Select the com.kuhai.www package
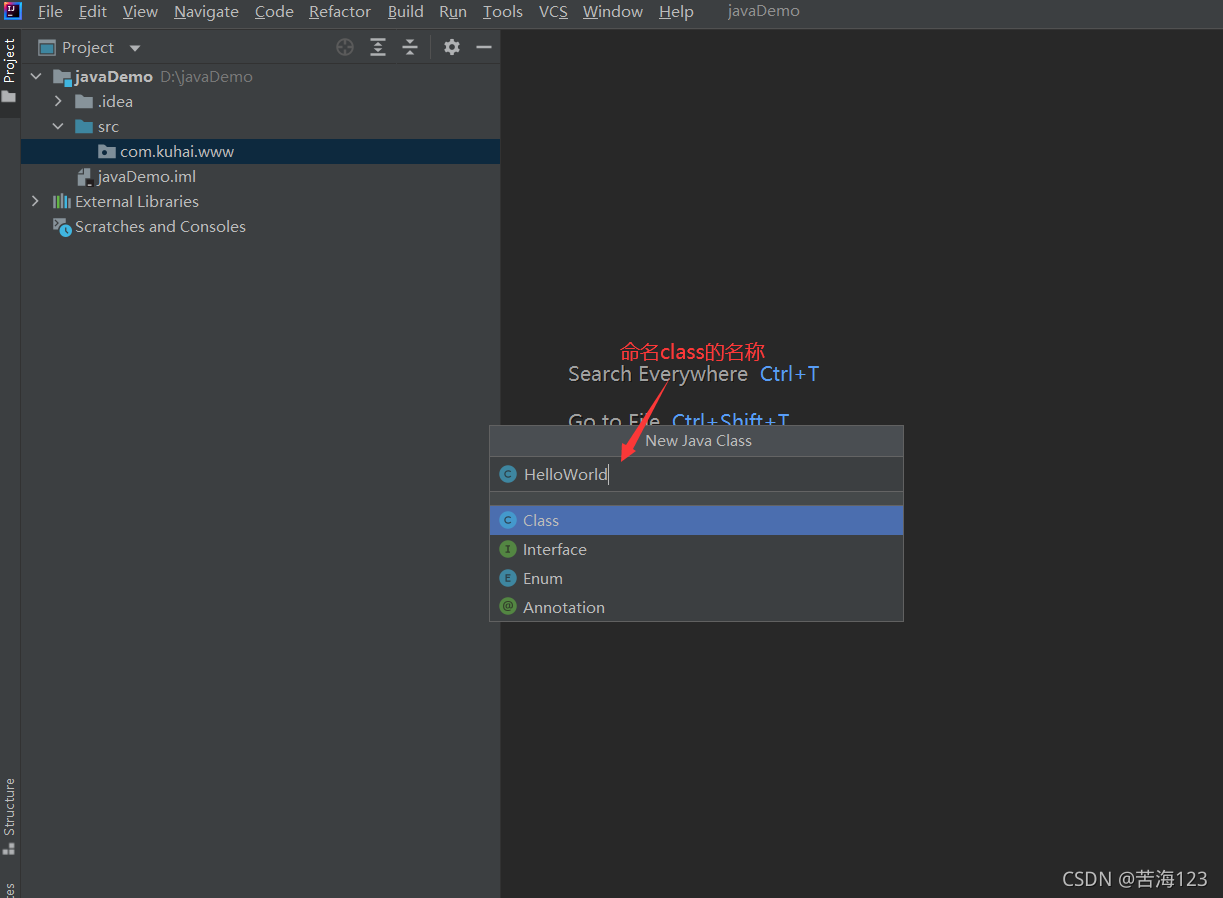Screen dimensions: 1223x898 [260, 152]
